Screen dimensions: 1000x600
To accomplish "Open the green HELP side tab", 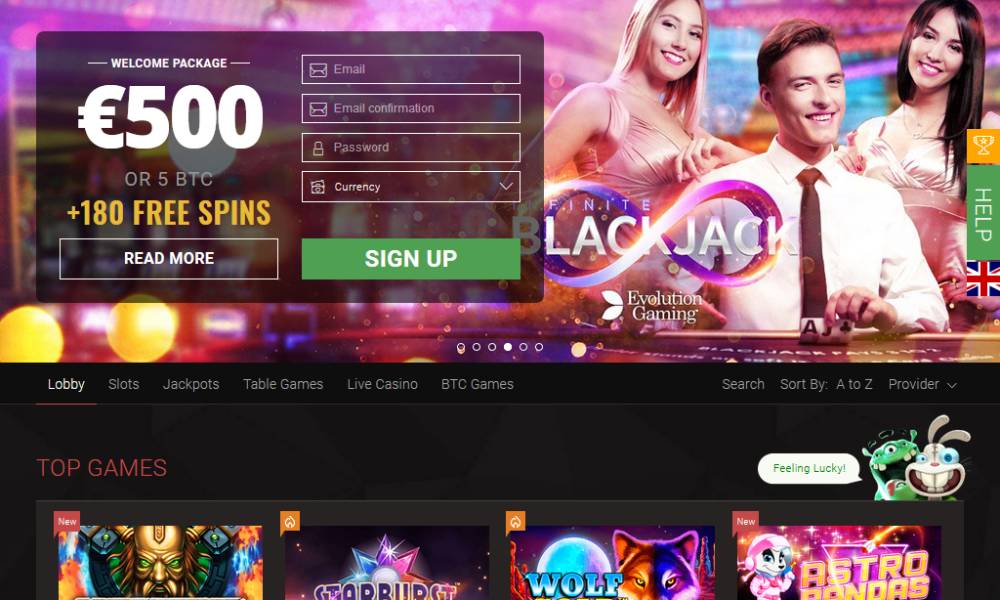I will (983, 212).
